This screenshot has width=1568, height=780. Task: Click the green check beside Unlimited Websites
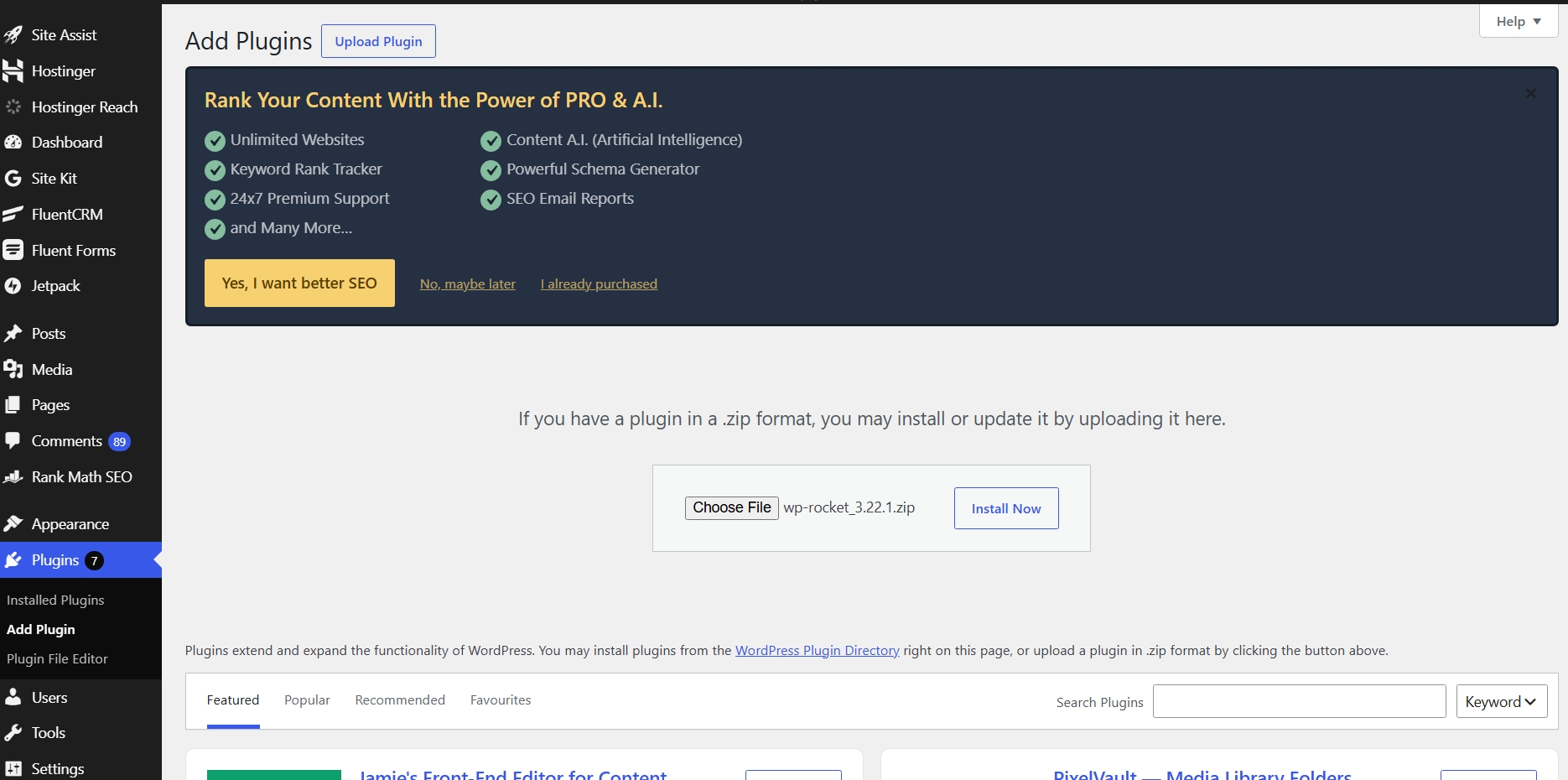point(215,141)
